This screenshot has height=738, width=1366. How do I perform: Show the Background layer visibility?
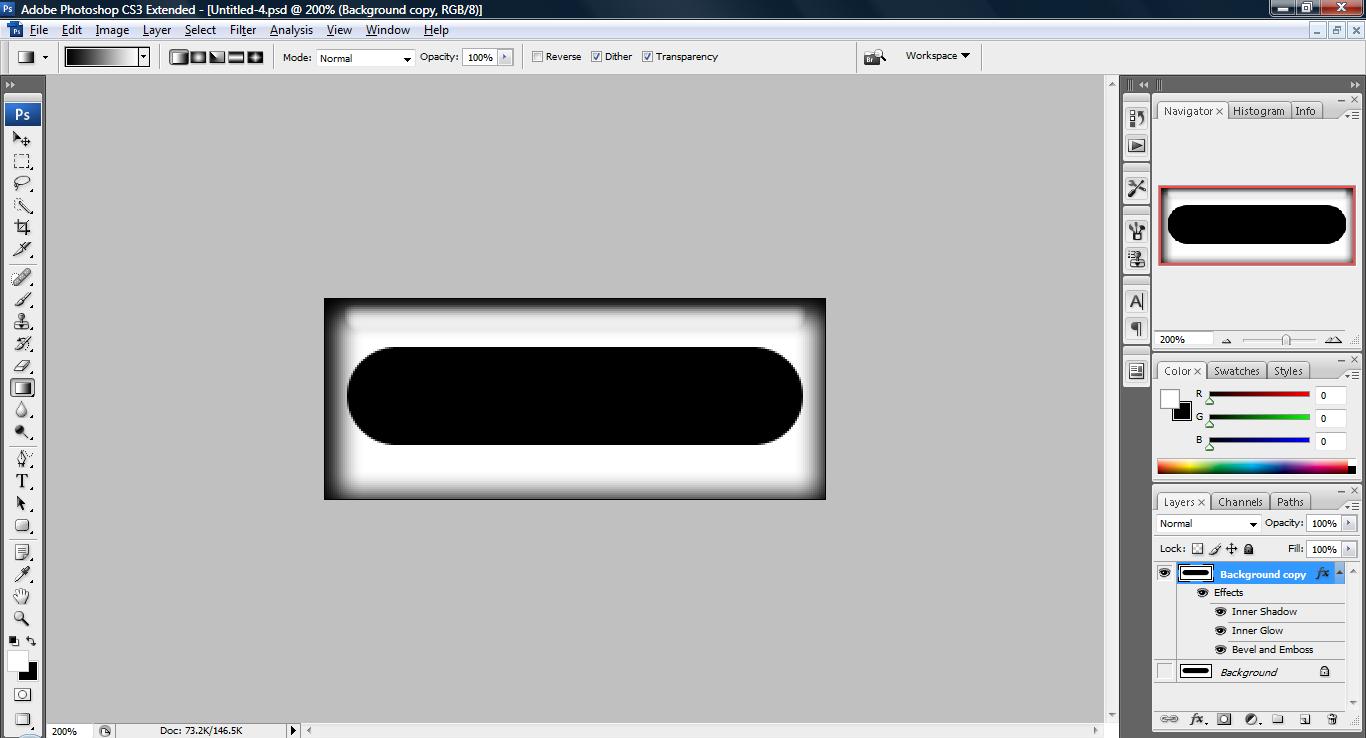click(1165, 672)
